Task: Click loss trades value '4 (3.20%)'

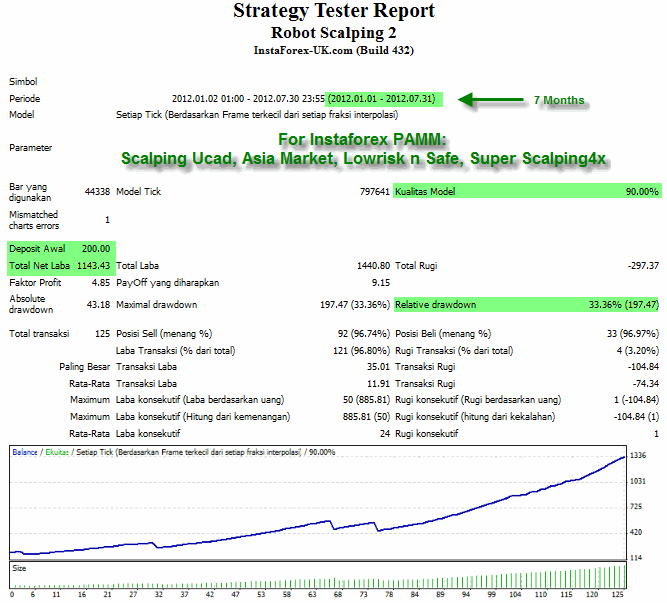Action: 638,351
